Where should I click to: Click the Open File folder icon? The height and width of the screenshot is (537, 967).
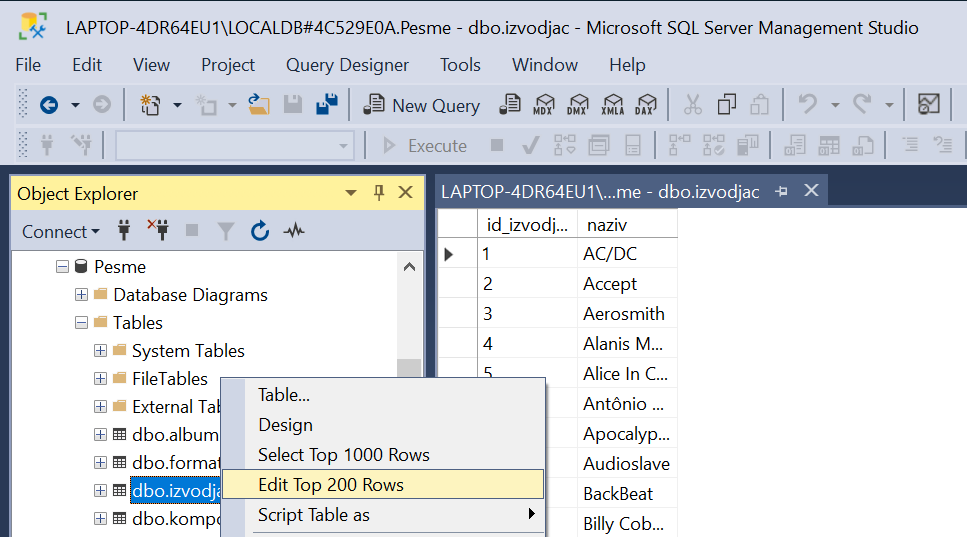259,105
